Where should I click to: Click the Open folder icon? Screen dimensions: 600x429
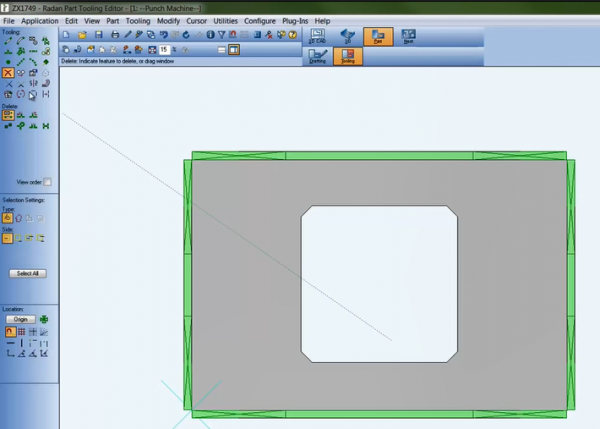[82, 34]
